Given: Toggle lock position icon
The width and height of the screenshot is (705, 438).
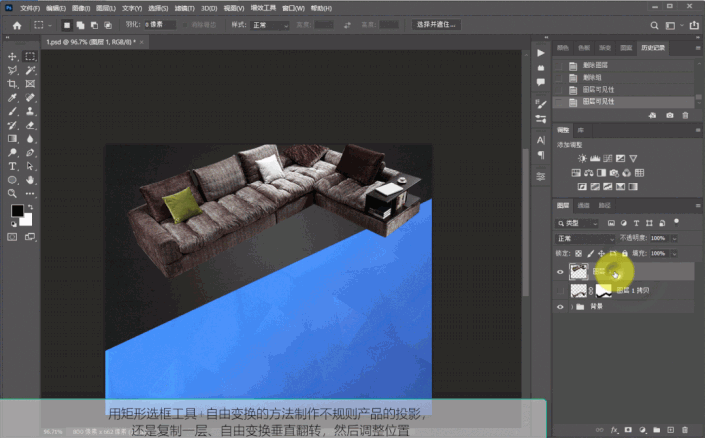Looking at the screenshot, I should (x=602, y=254).
